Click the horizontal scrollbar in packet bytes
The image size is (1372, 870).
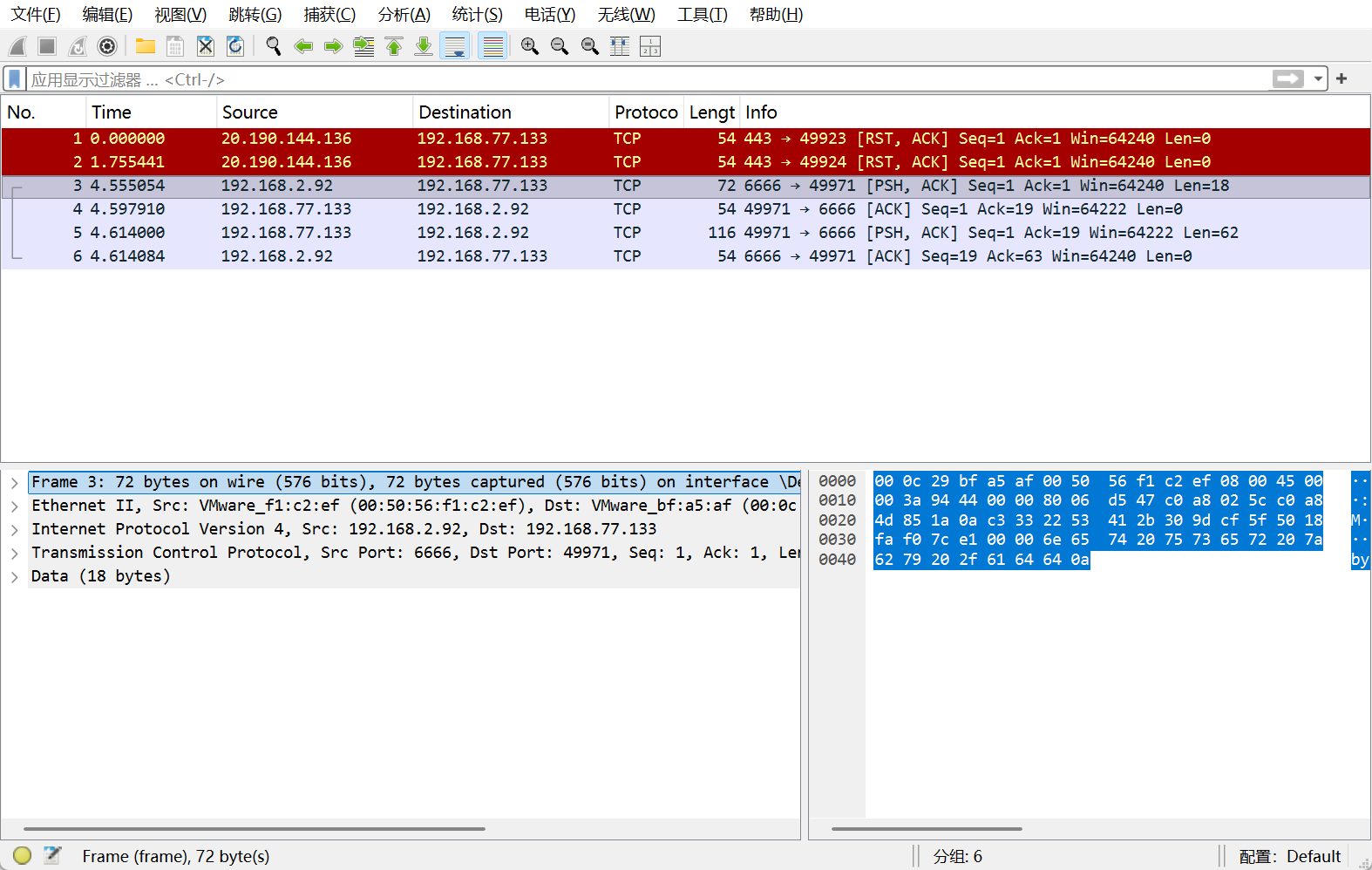pyautogui.click(x=927, y=829)
